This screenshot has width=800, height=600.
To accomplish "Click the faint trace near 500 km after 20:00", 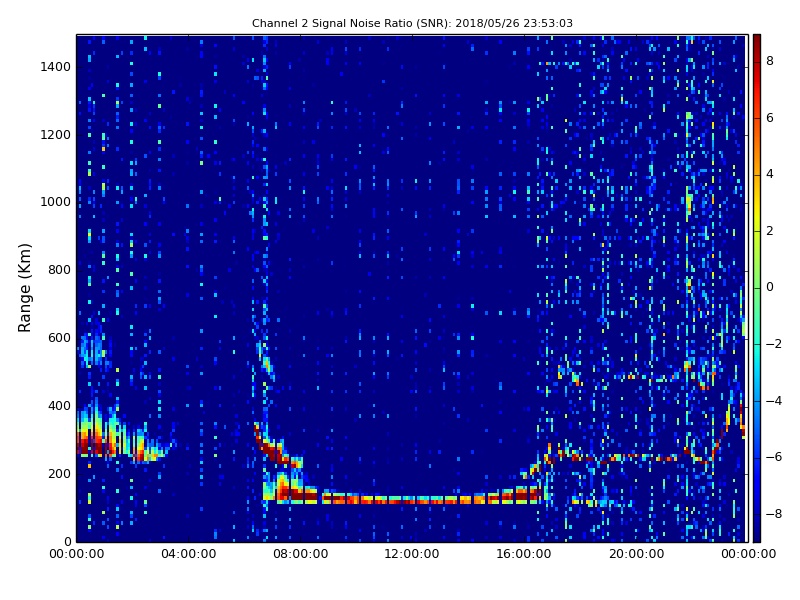I will tap(648, 378).
